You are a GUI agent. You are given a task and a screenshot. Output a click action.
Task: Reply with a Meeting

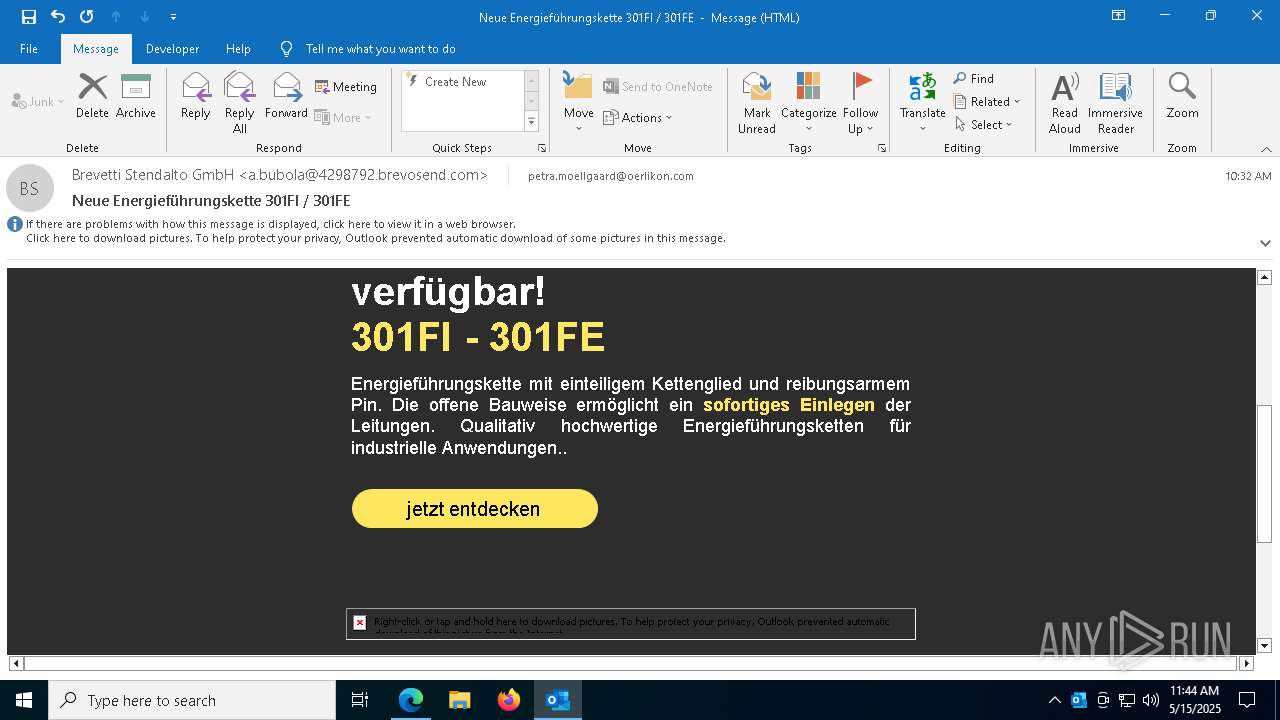(x=346, y=87)
